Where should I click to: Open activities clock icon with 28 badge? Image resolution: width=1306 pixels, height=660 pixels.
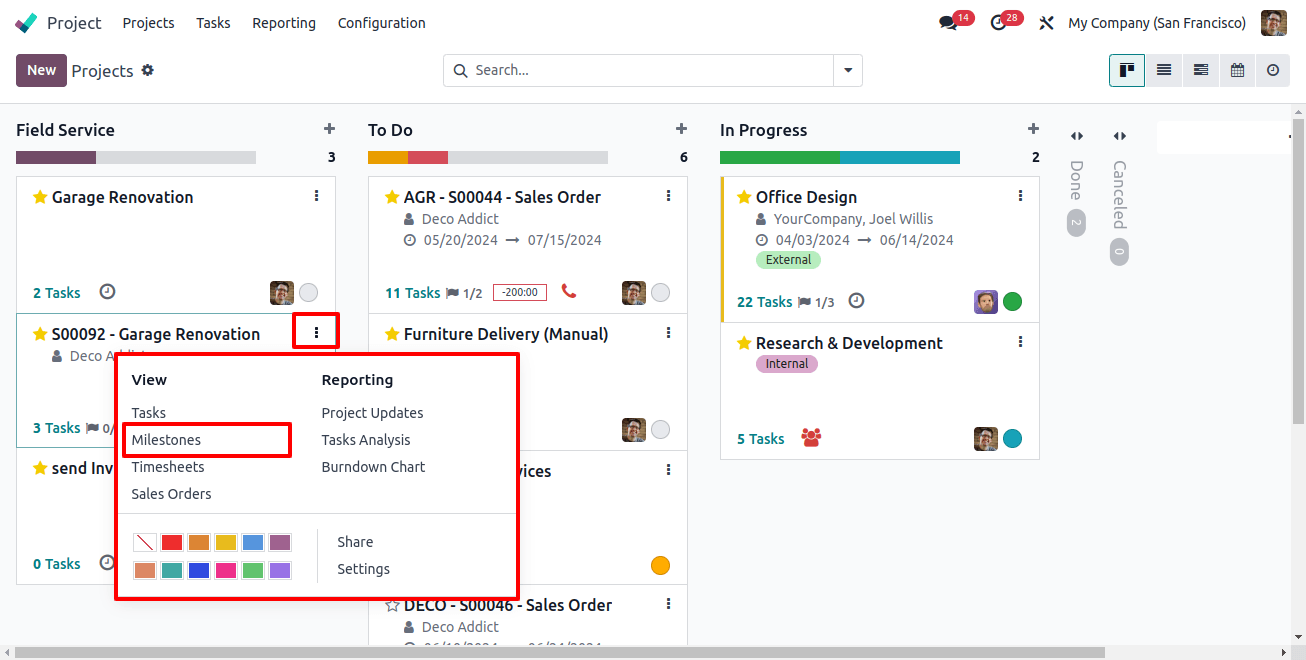(x=998, y=23)
